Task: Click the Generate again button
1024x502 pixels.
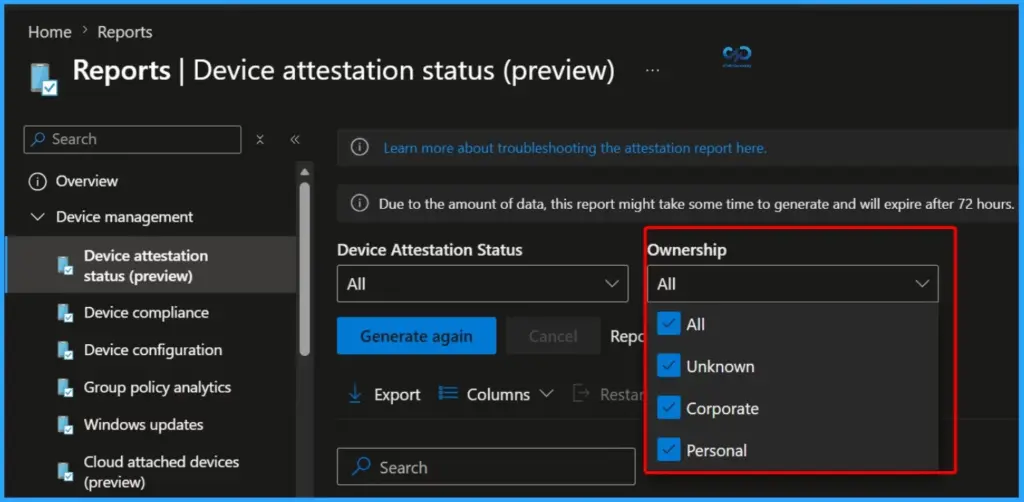Action: click(417, 336)
